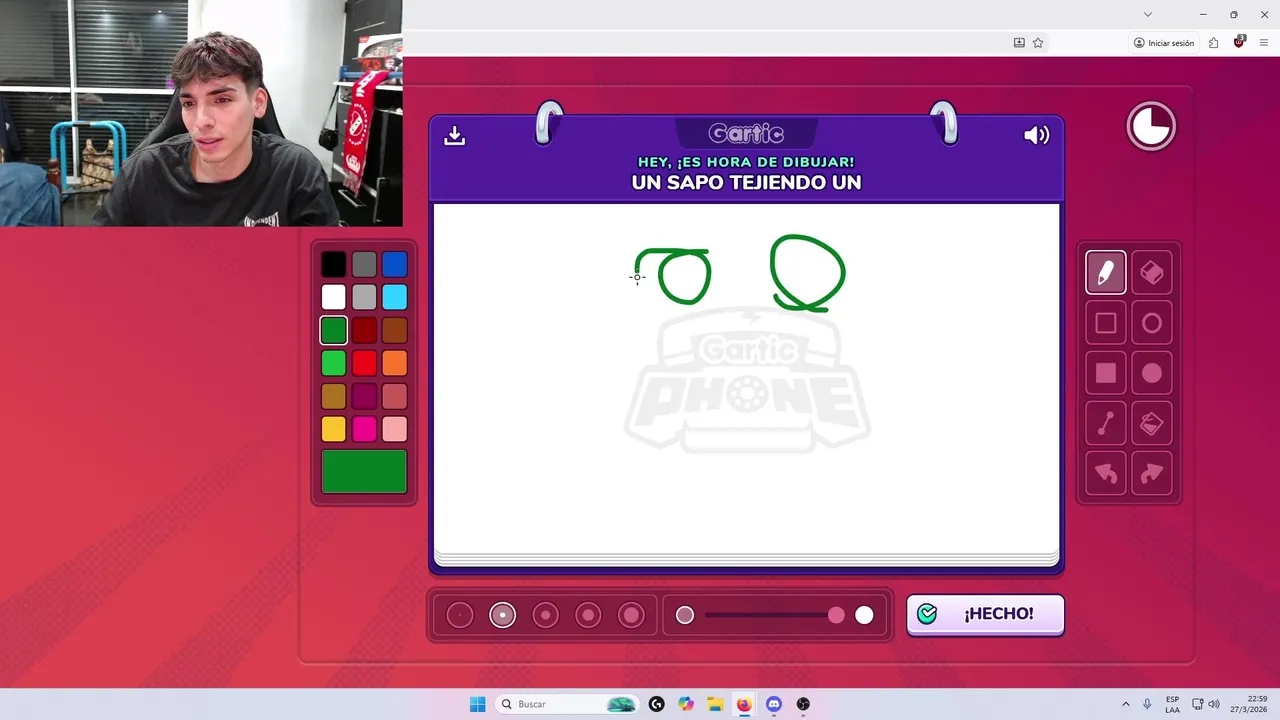Select the brown color swatch
Screen dimensions: 1280x720
[x=395, y=330]
